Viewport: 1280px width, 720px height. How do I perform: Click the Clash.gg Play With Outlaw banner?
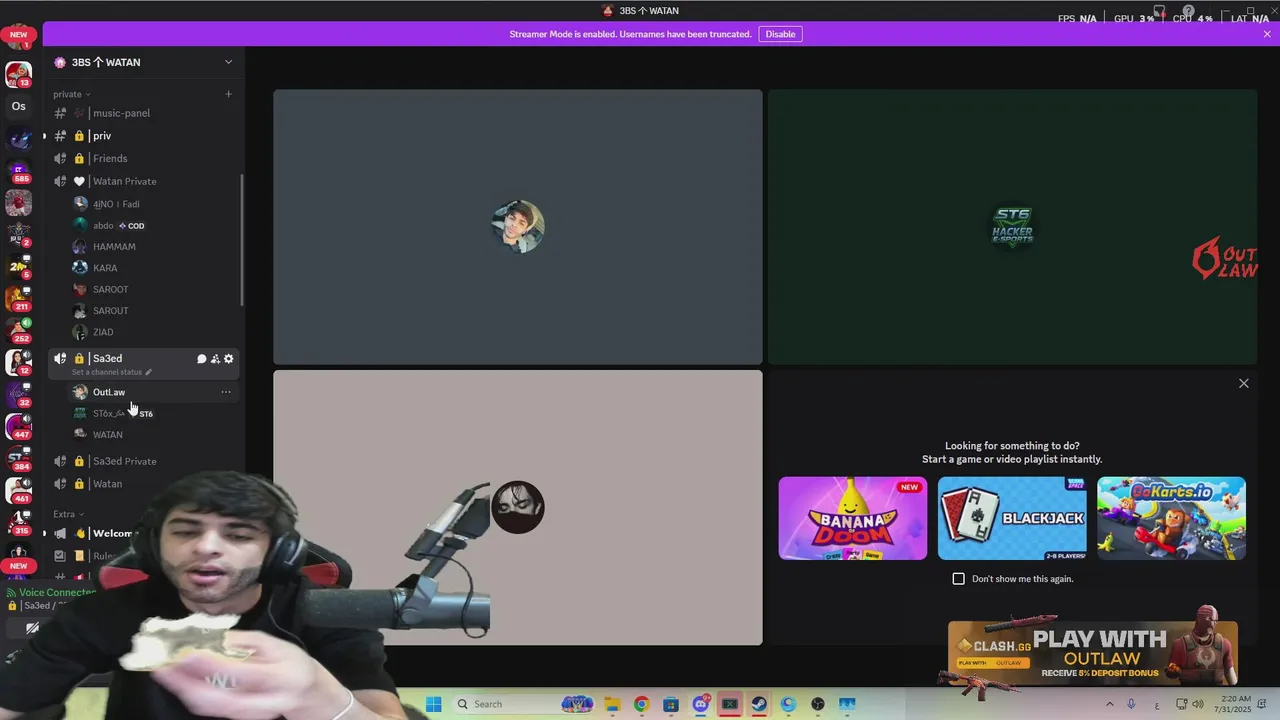click(1093, 653)
